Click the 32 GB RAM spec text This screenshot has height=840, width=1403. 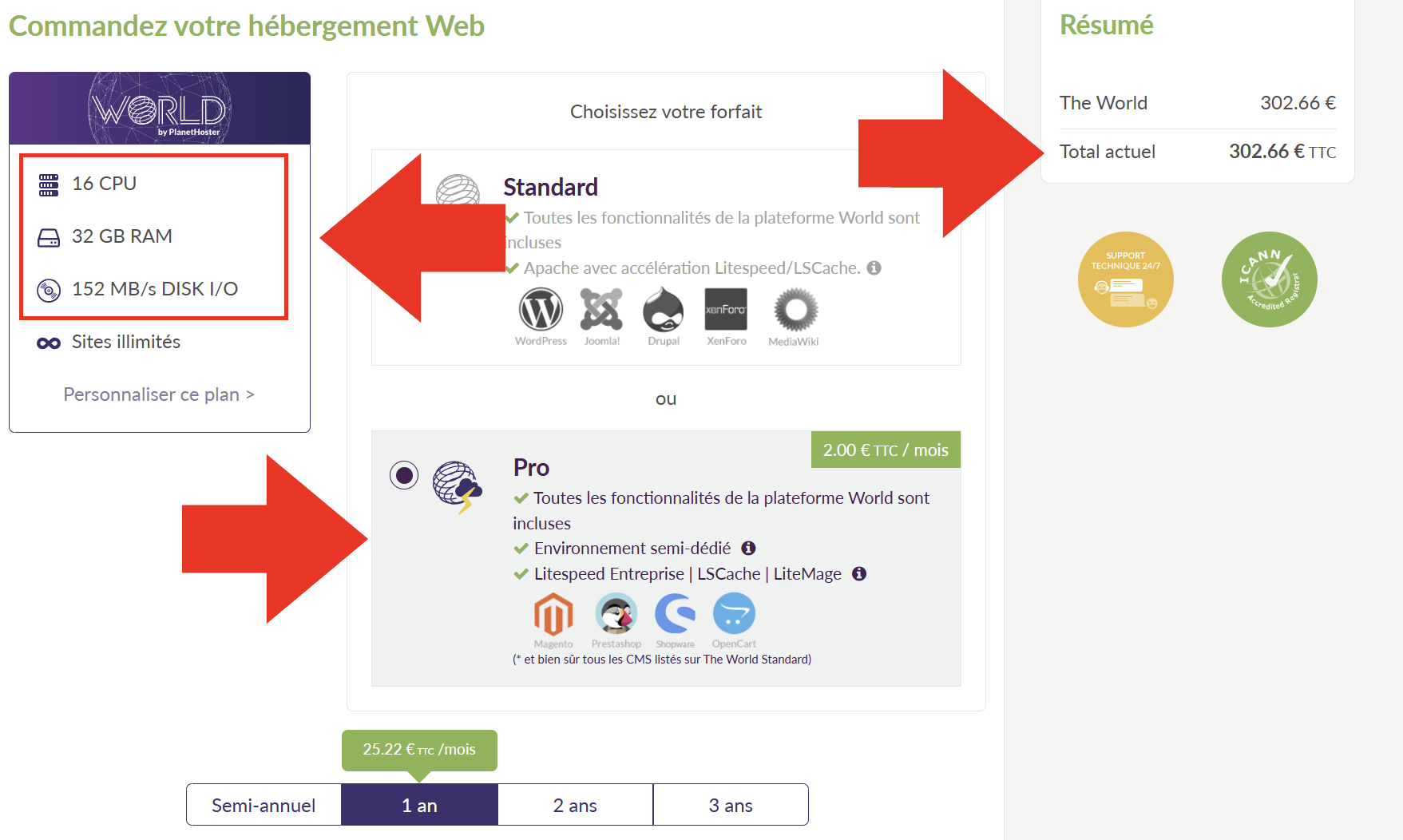122,236
